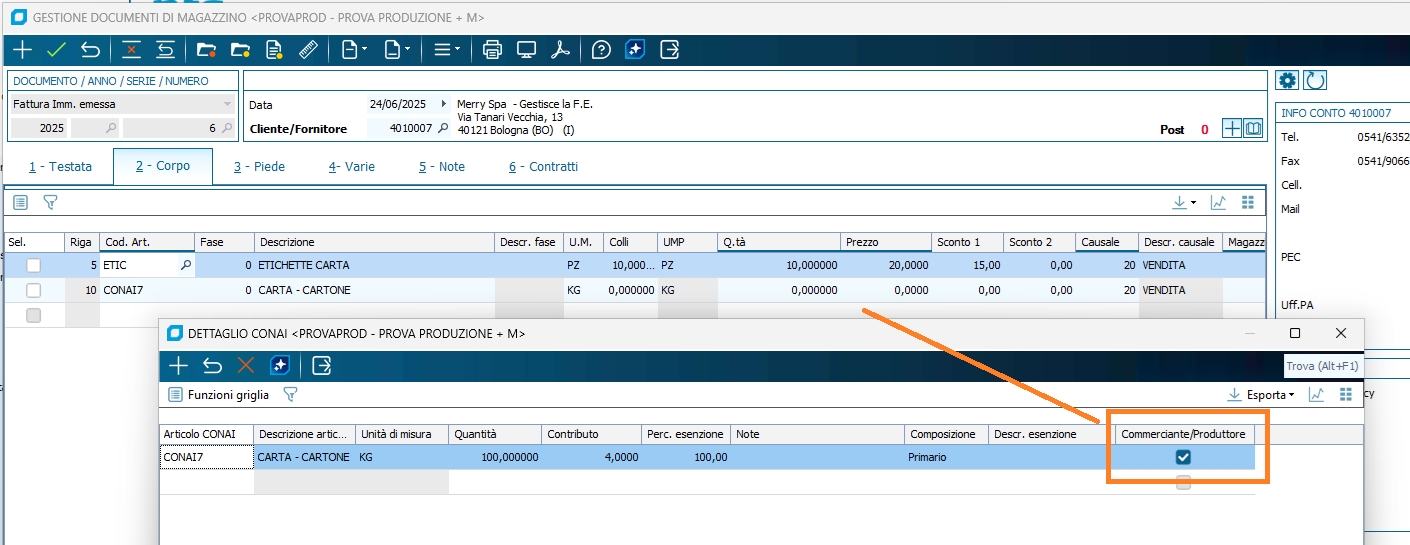Screen dimensions: 1410x545
Task: Tick the Sel. checkbox for CONAI7 row in Corpo grid
Action: click(34, 290)
